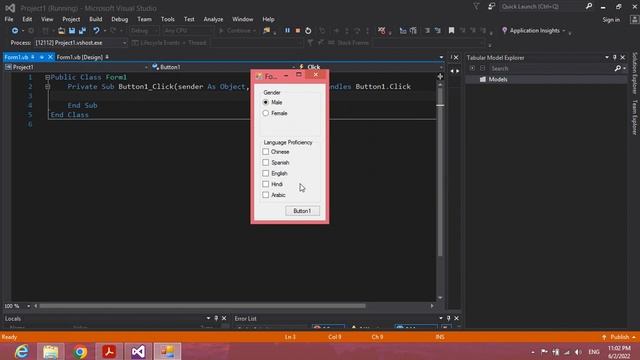This screenshot has width=640, height=360.
Task: Open the Debug menu
Action: [120, 19]
